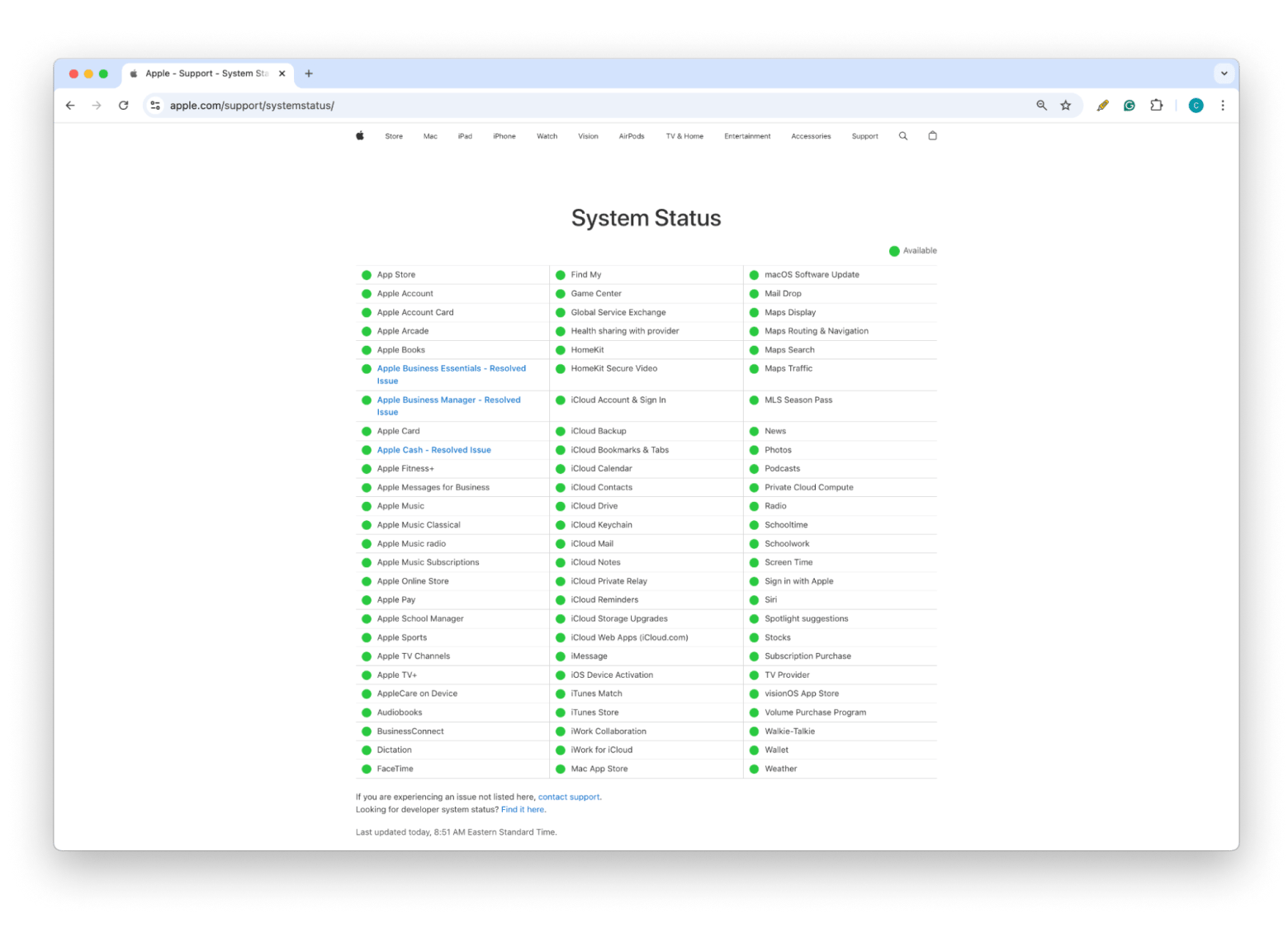
Task: Open the Apple site search magnifier
Action: 903,136
